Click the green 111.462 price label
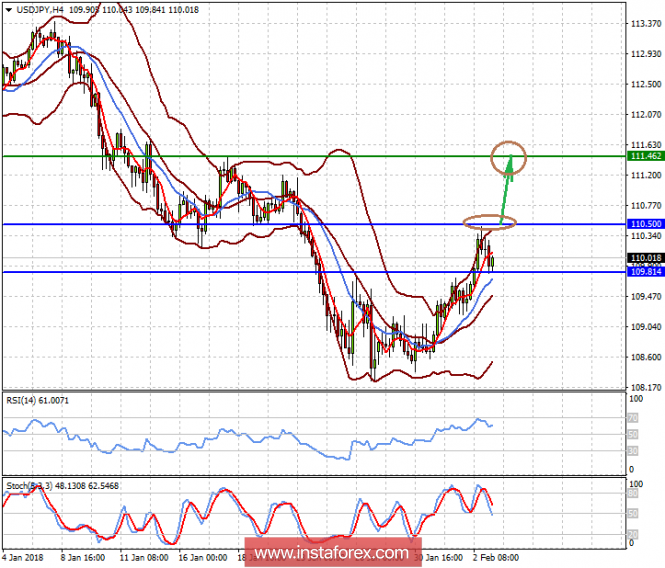Viewport: 665px width, 568px height. coord(644,157)
